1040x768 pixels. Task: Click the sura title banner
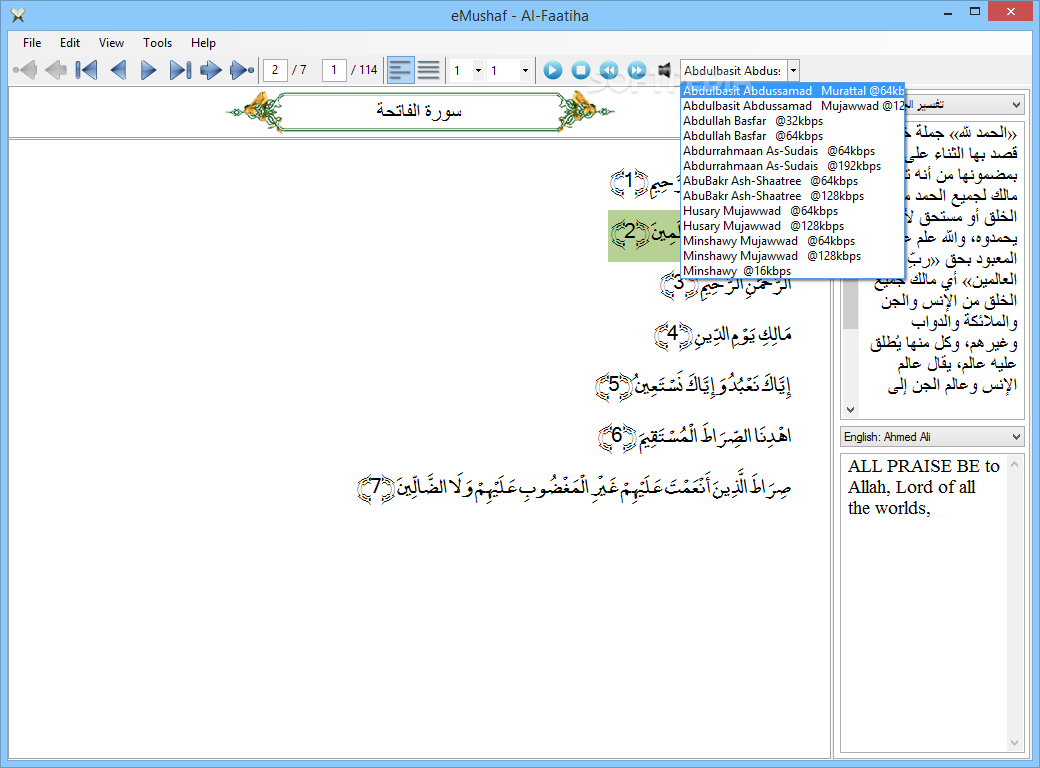420,111
